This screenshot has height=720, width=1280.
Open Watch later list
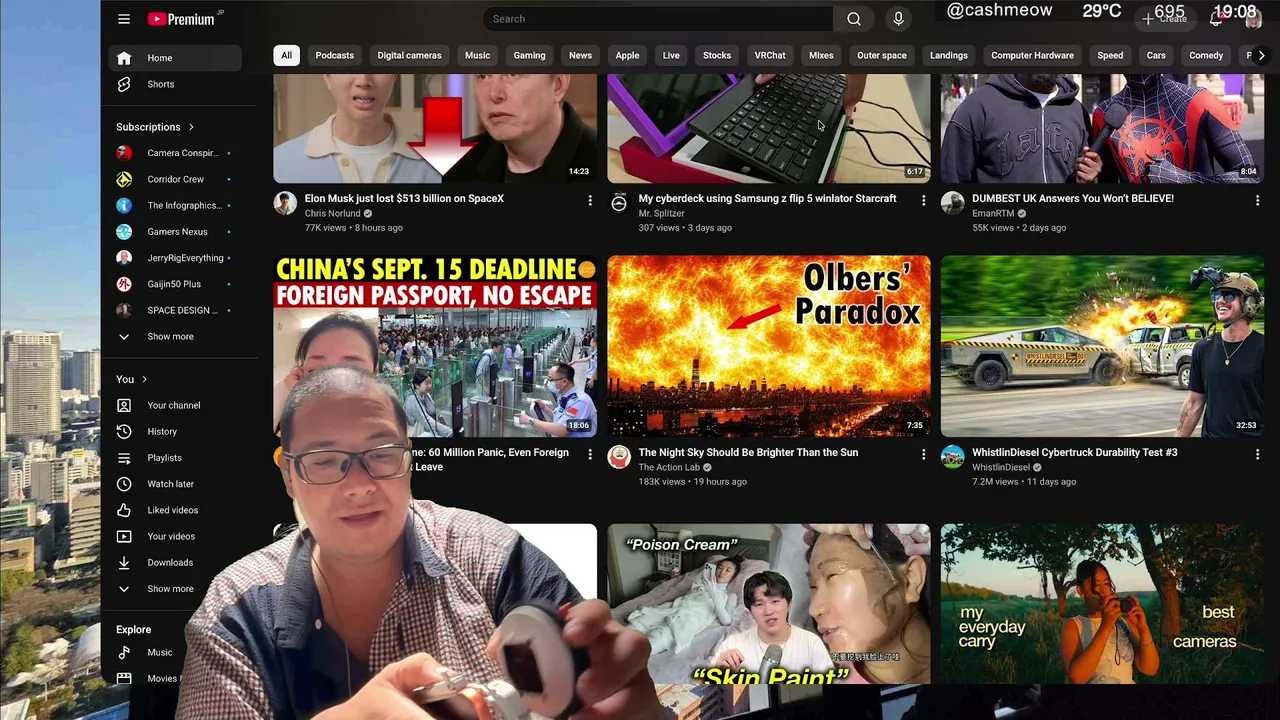click(175, 484)
